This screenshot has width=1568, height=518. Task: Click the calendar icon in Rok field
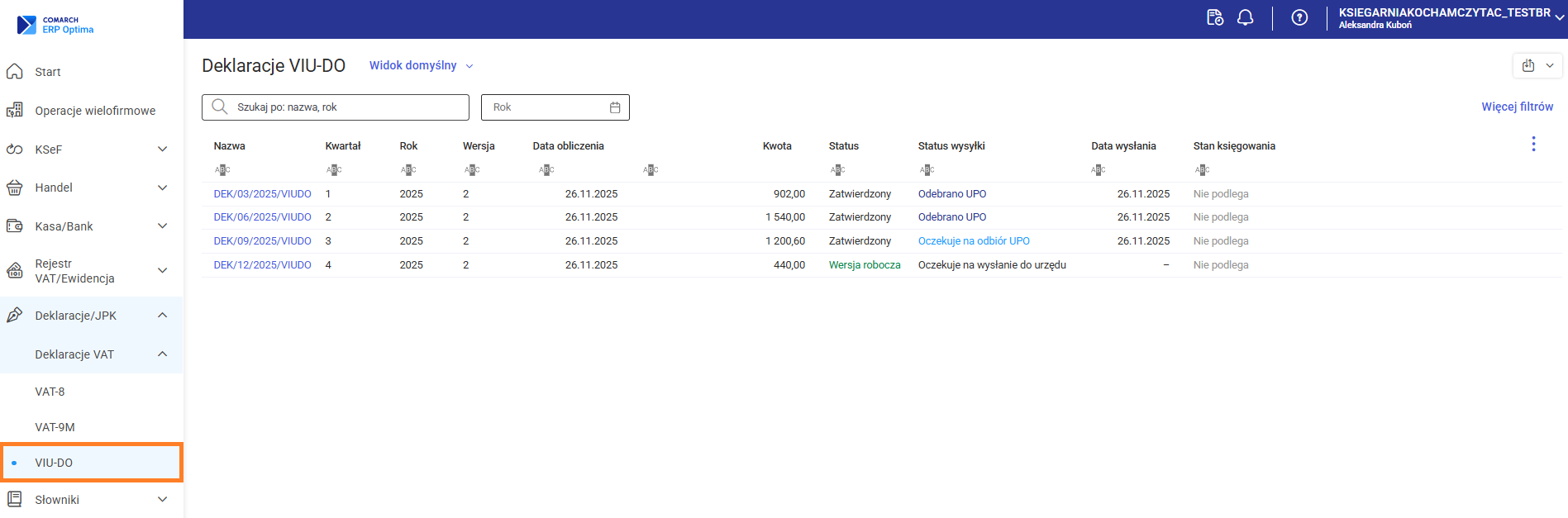coord(615,107)
